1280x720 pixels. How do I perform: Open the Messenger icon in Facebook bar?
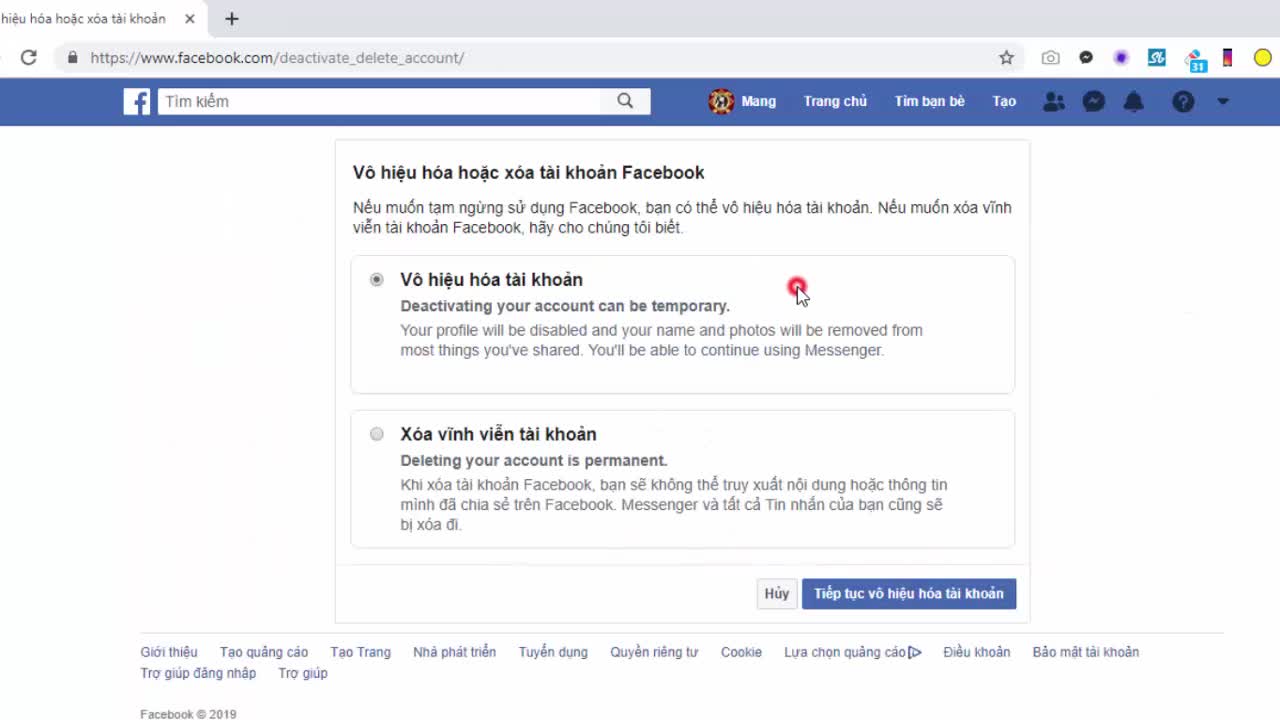point(1094,101)
